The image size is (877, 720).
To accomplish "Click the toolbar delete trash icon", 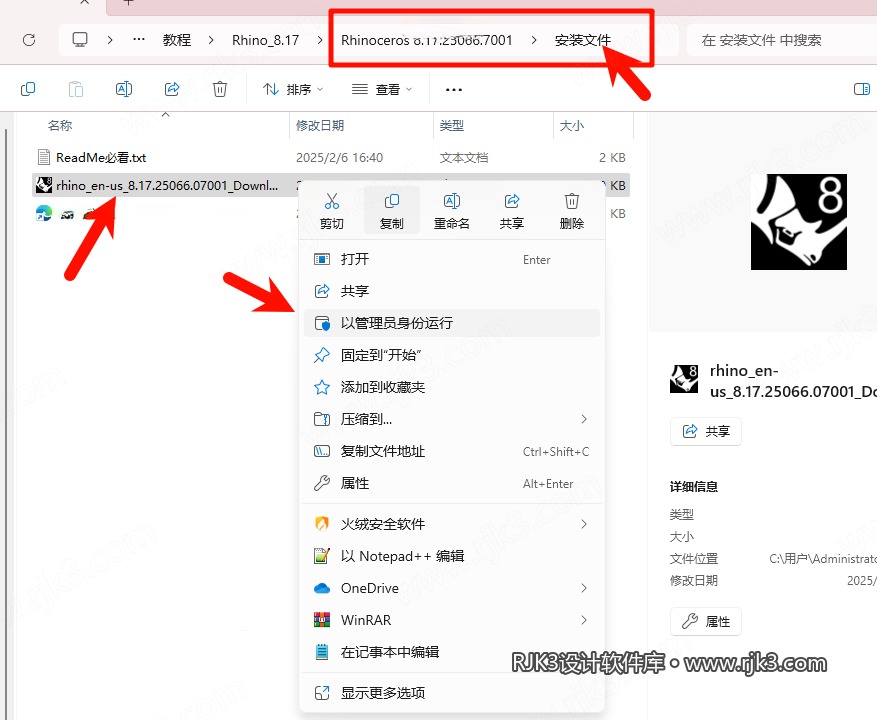I will pyautogui.click(x=220, y=89).
